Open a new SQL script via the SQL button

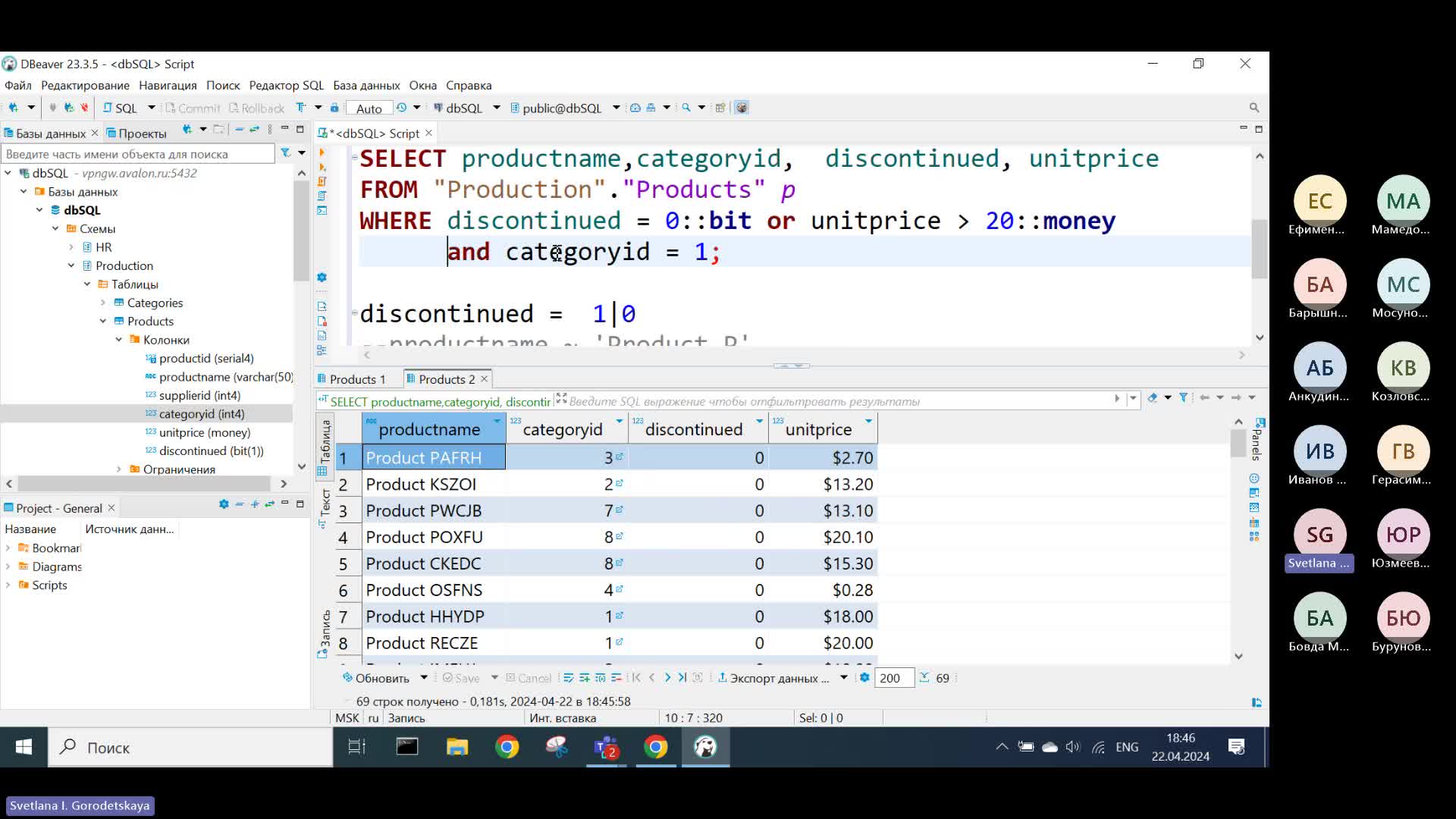[x=120, y=108]
